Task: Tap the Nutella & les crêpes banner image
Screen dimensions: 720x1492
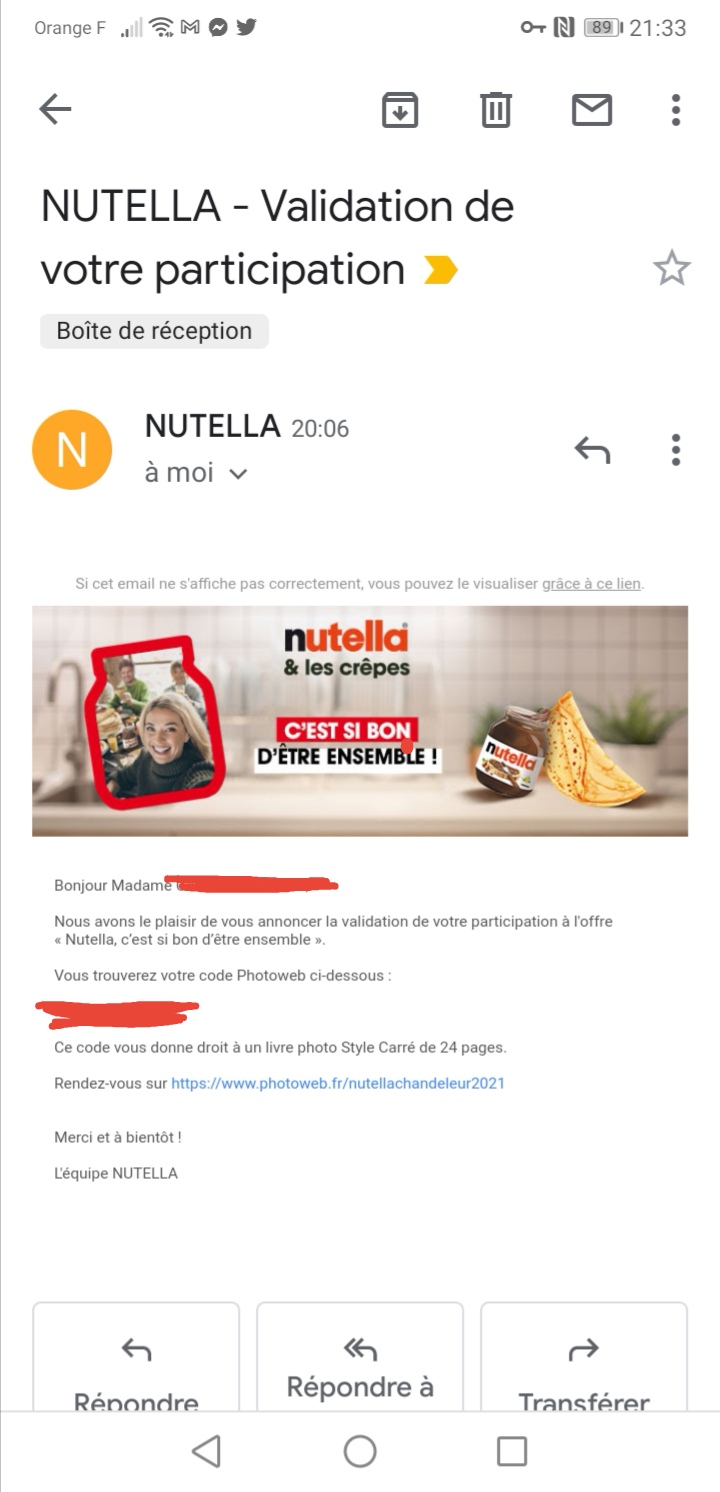Action: [x=360, y=721]
